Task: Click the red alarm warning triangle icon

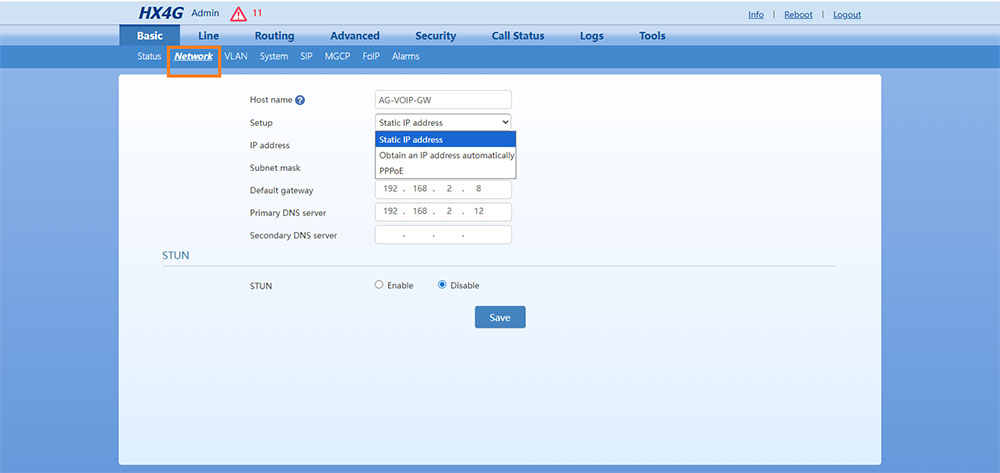Action: (x=238, y=14)
